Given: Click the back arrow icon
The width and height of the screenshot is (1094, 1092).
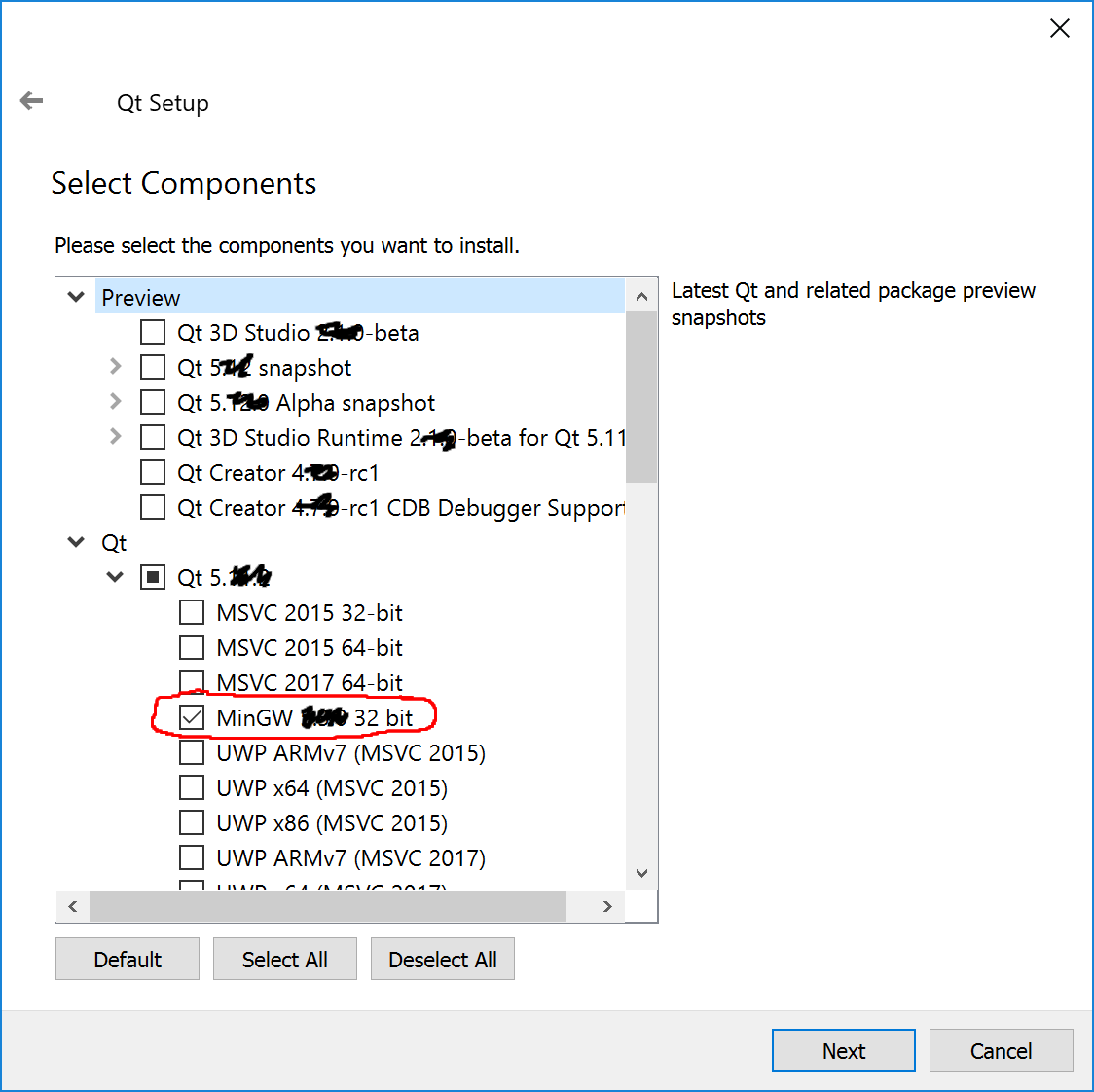Looking at the screenshot, I should 32,101.
